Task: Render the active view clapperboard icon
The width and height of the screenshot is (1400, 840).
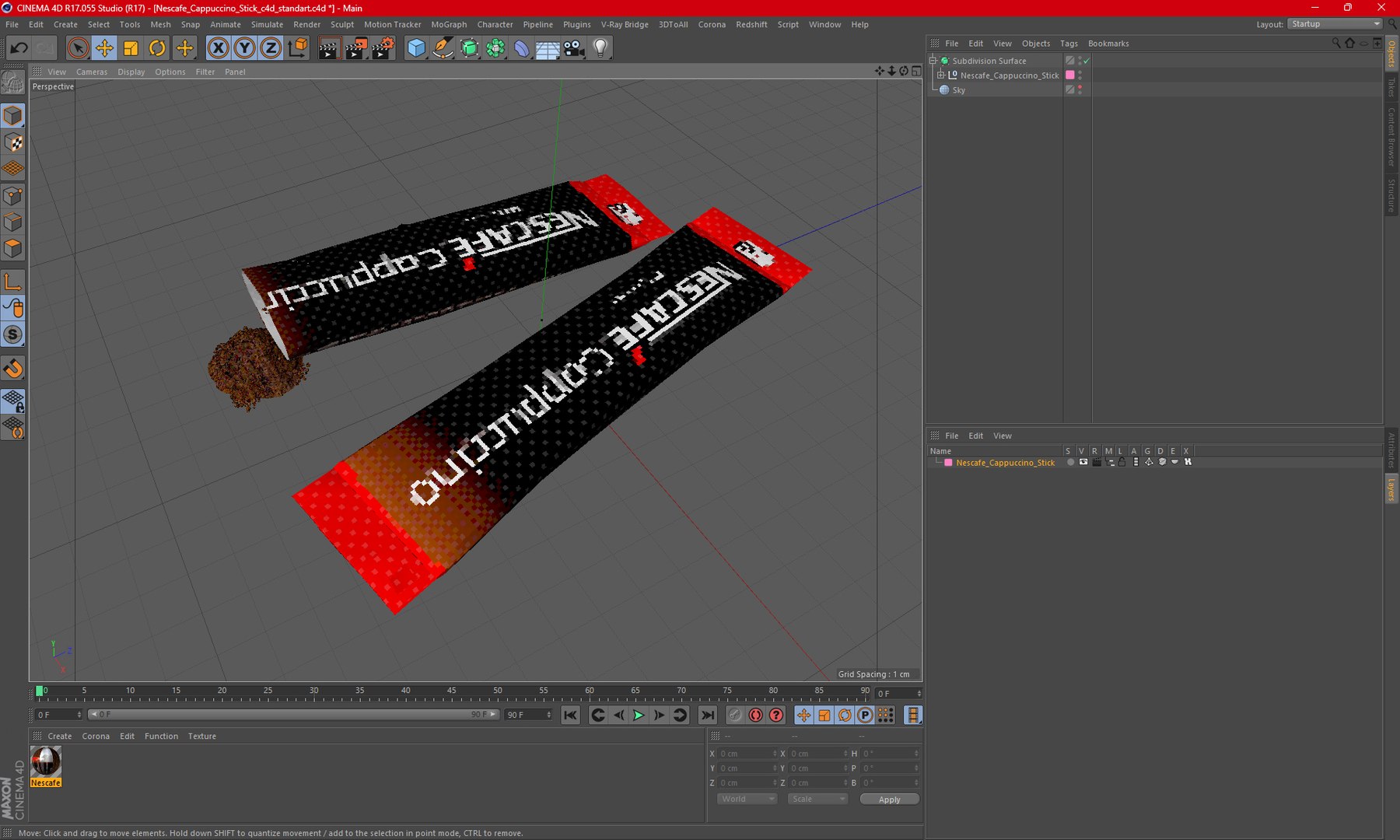Action: tap(329, 48)
